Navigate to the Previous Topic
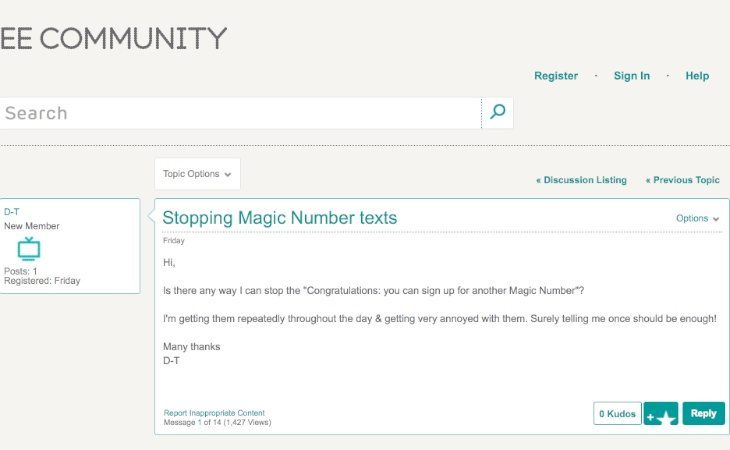The image size is (730, 450). tap(683, 180)
